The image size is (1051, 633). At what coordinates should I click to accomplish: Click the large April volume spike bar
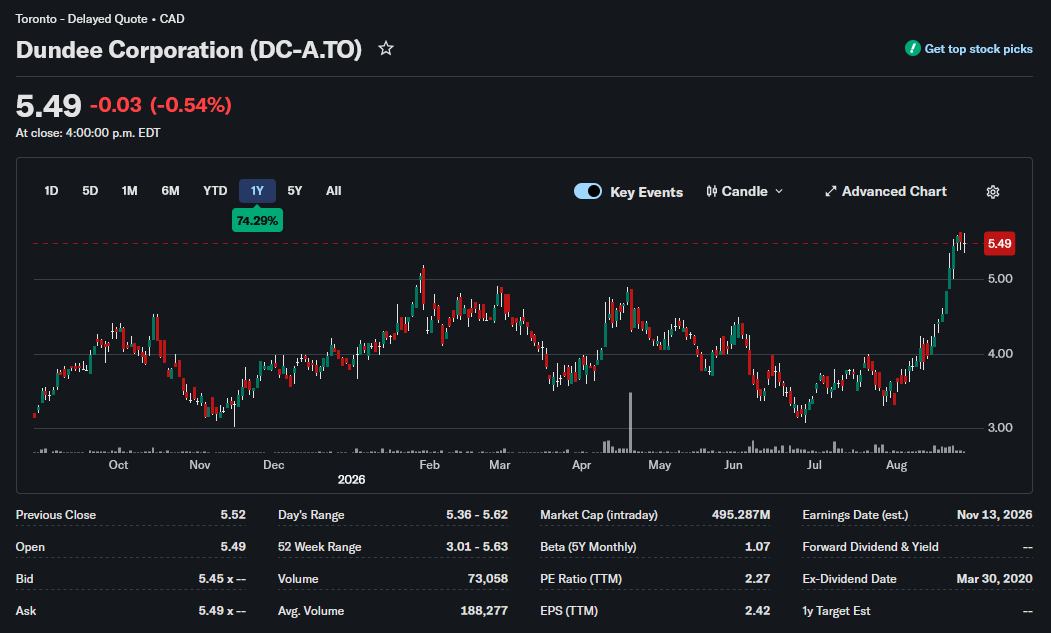coord(630,422)
